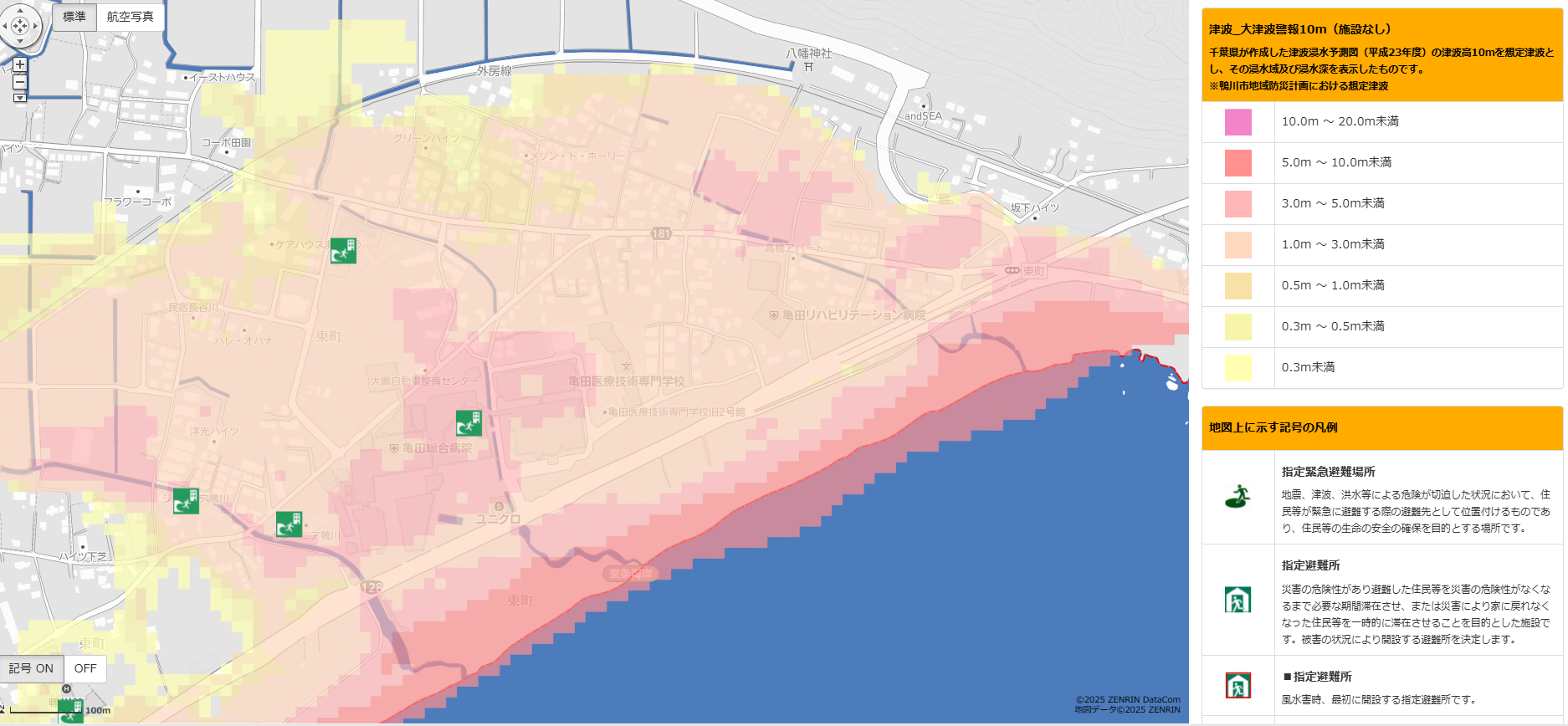Screen dimensions: 1568x726
Task: Click the zoom in plus button
Action: pyautogui.click(x=20, y=64)
